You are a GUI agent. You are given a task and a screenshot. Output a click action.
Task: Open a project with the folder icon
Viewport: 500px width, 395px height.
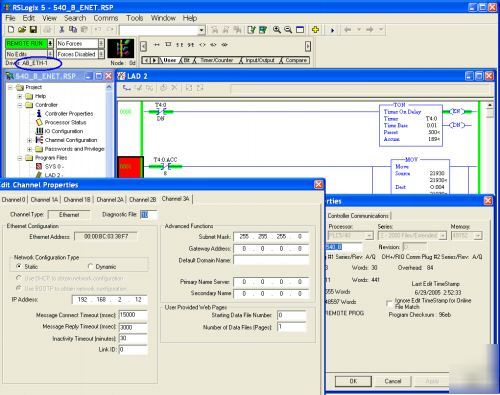(22, 30)
